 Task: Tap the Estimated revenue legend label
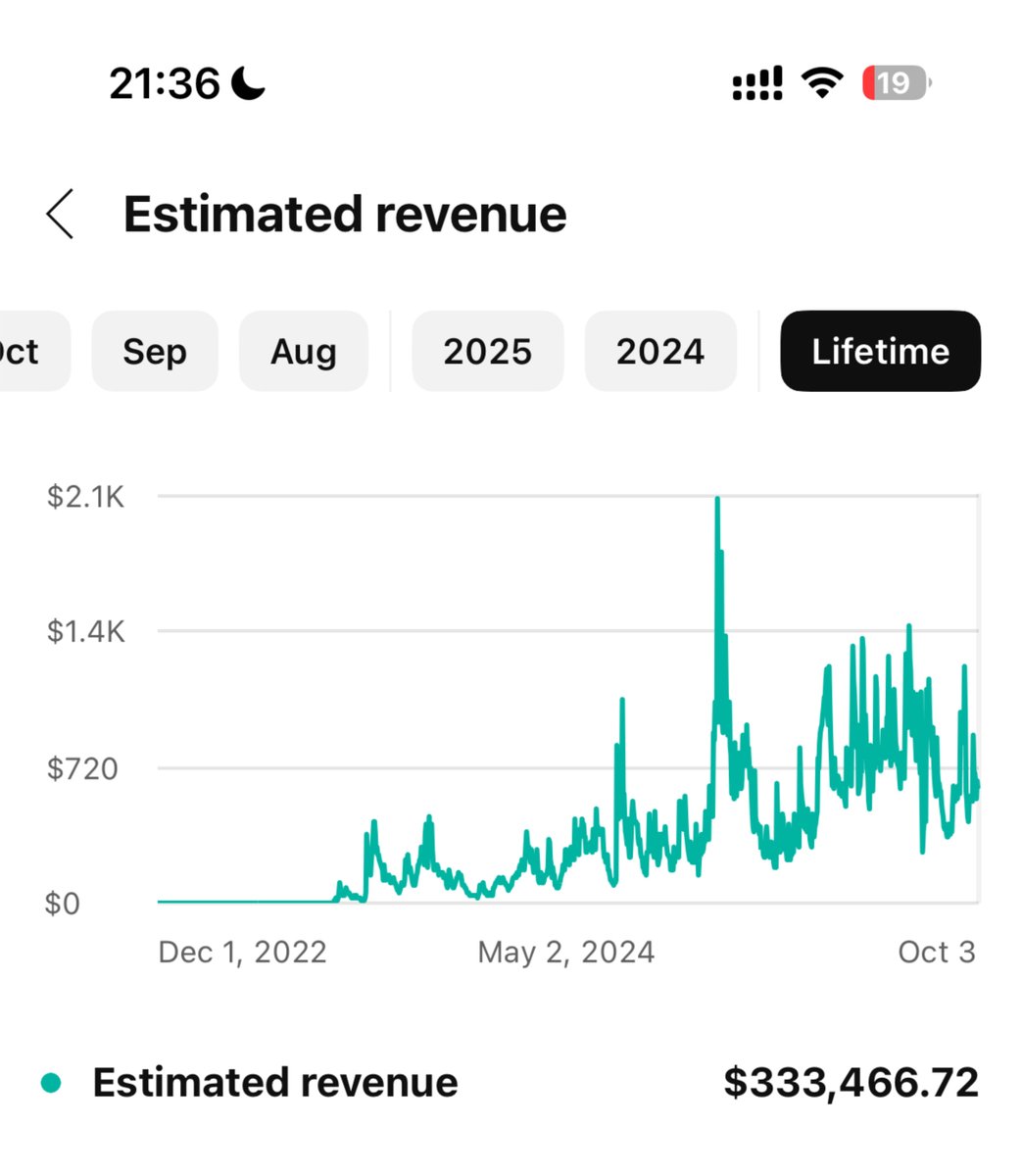pos(275,1083)
